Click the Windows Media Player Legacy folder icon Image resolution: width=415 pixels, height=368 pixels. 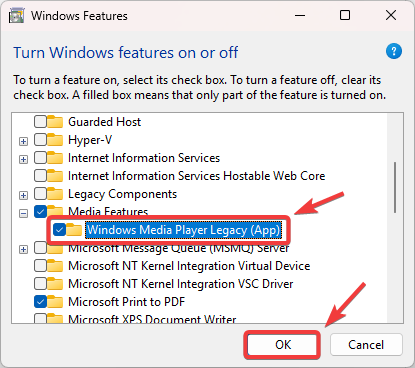[74, 230]
